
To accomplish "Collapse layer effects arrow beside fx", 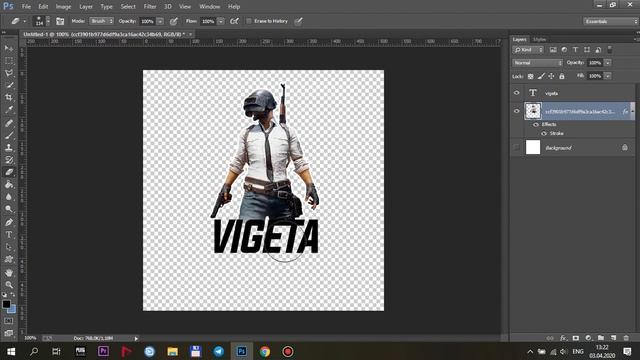I will [x=633, y=111].
